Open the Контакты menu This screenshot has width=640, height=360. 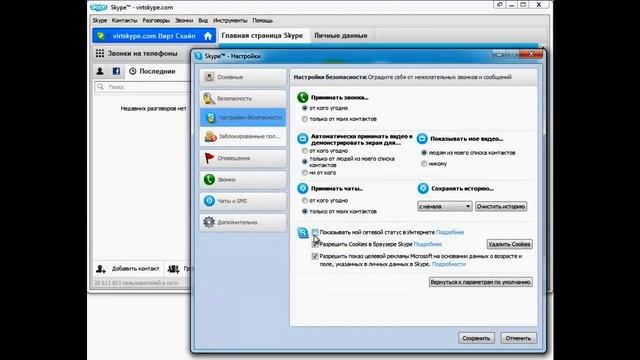[x=124, y=20]
